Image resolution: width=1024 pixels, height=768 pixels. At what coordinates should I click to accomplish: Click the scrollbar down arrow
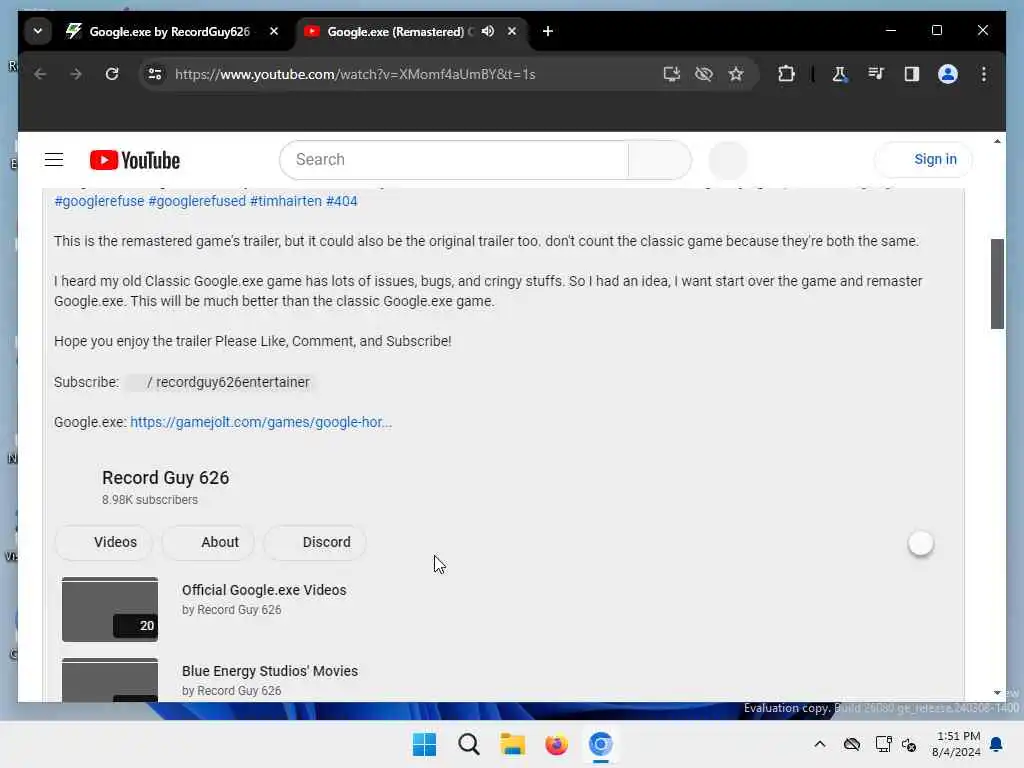coord(997,692)
